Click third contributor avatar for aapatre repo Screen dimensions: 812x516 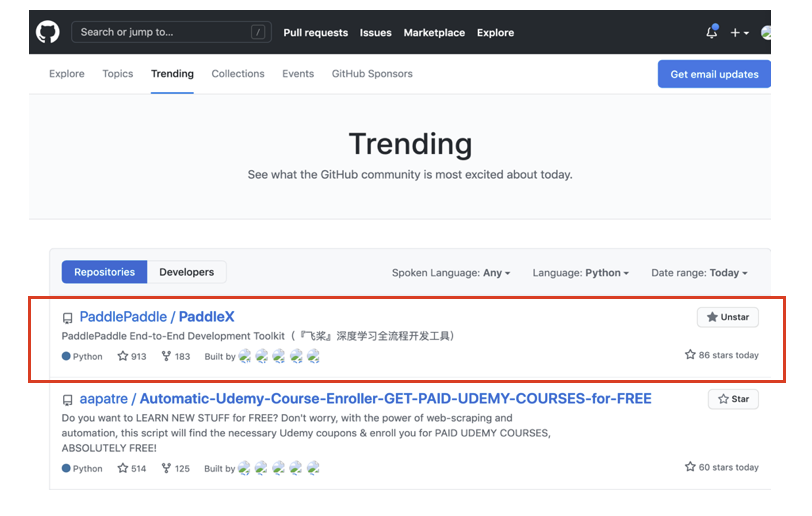point(279,468)
